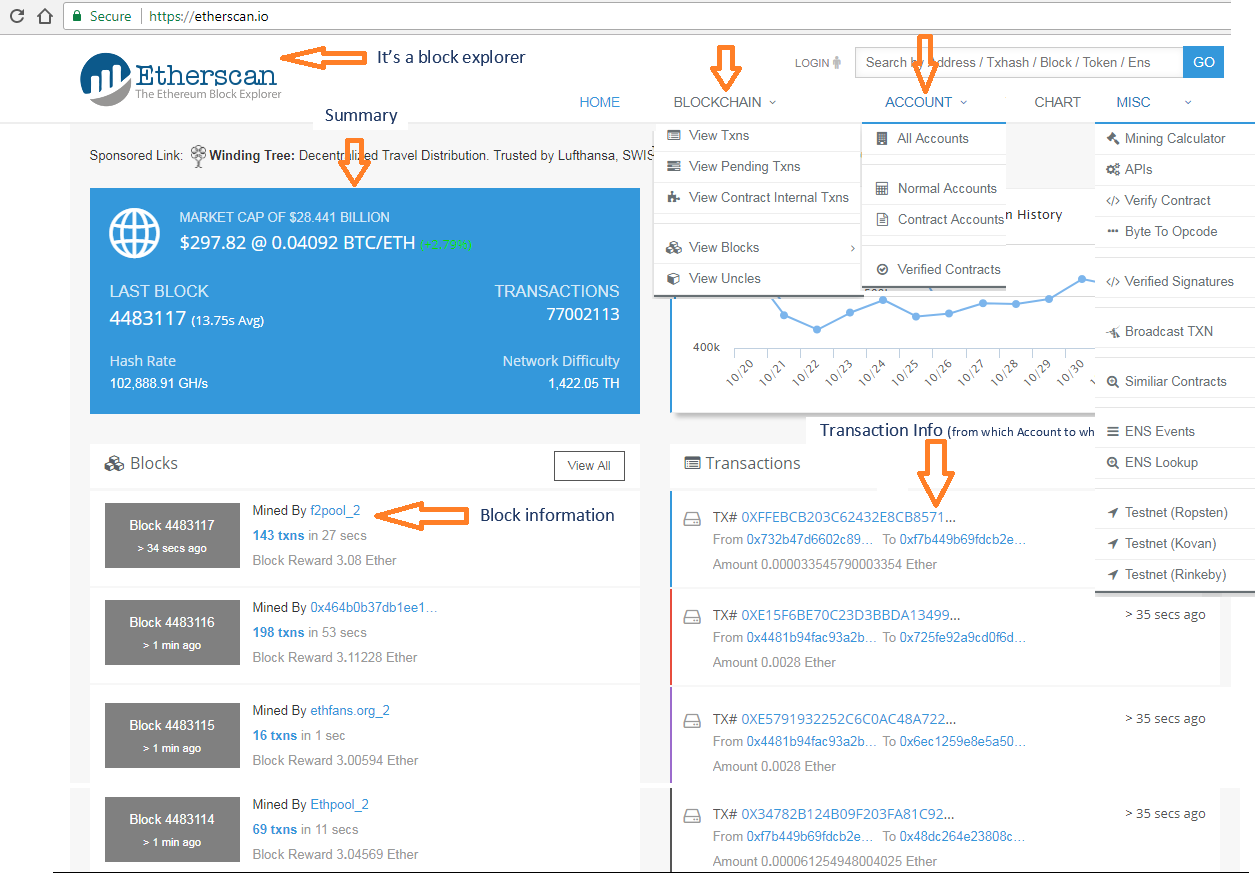Open miner Ethpool_2 link
This screenshot has width=1255, height=879.
click(339, 805)
